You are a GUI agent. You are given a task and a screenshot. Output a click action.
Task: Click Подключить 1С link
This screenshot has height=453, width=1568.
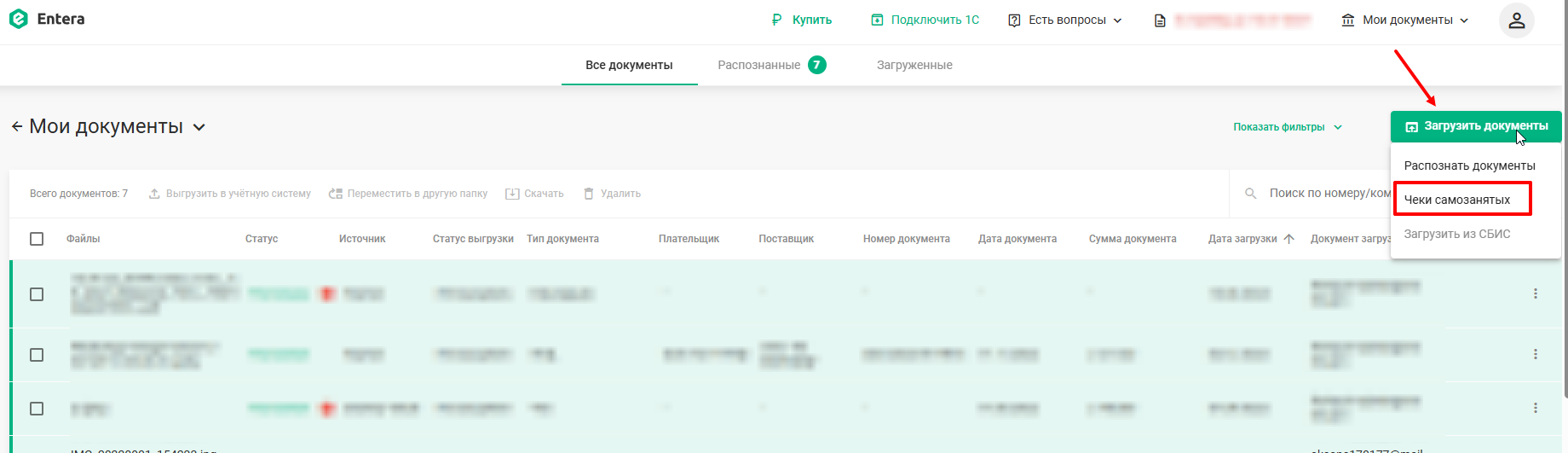tap(935, 20)
